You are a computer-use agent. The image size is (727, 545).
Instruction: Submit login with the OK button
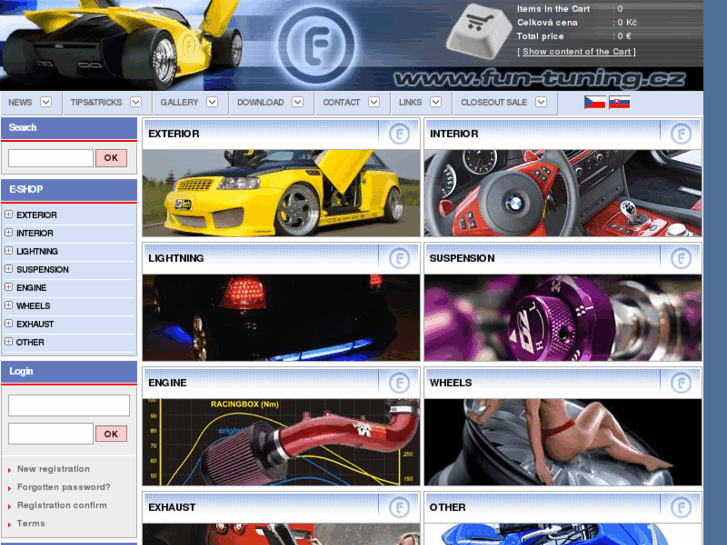click(111, 434)
